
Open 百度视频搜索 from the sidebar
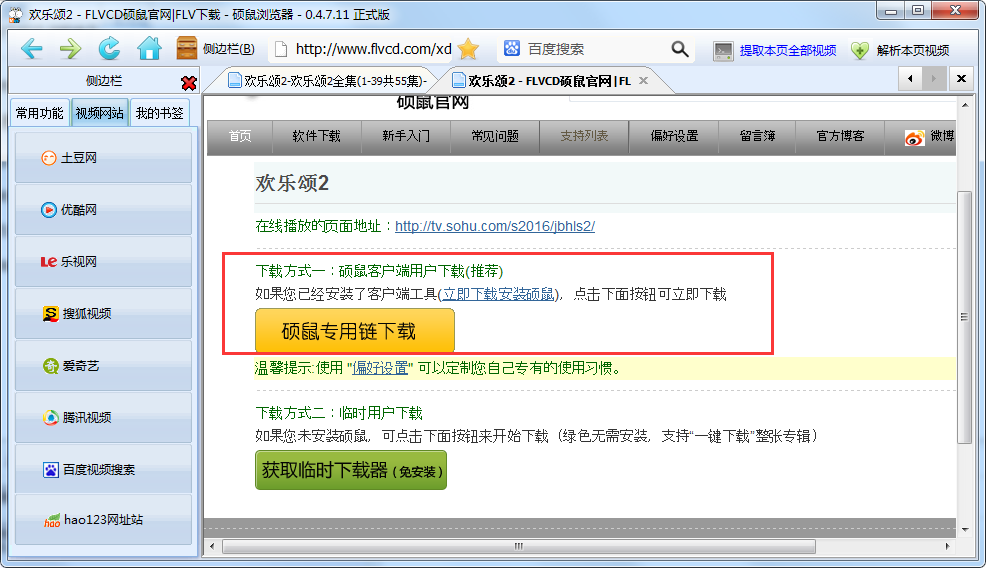click(x=103, y=469)
